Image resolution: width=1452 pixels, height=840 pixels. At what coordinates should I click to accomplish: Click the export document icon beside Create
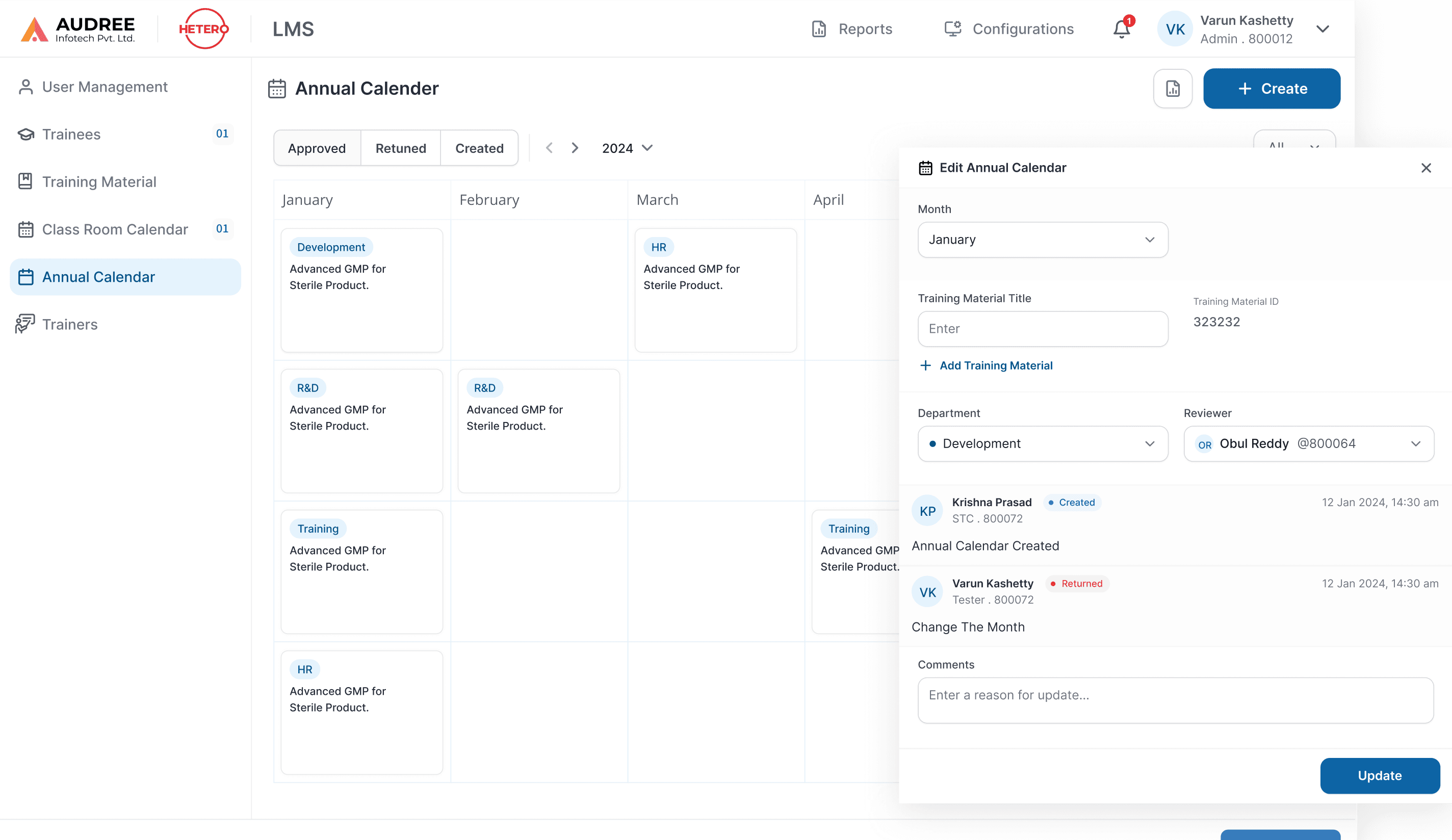(x=1173, y=89)
